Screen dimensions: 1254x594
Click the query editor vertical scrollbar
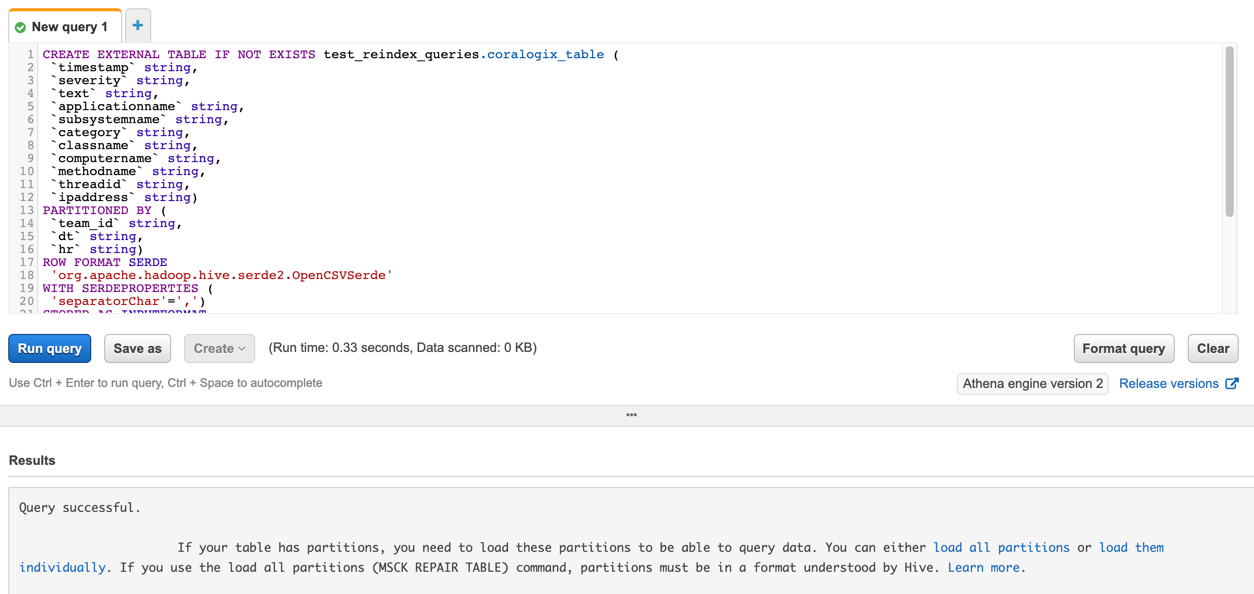[x=1230, y=131]
